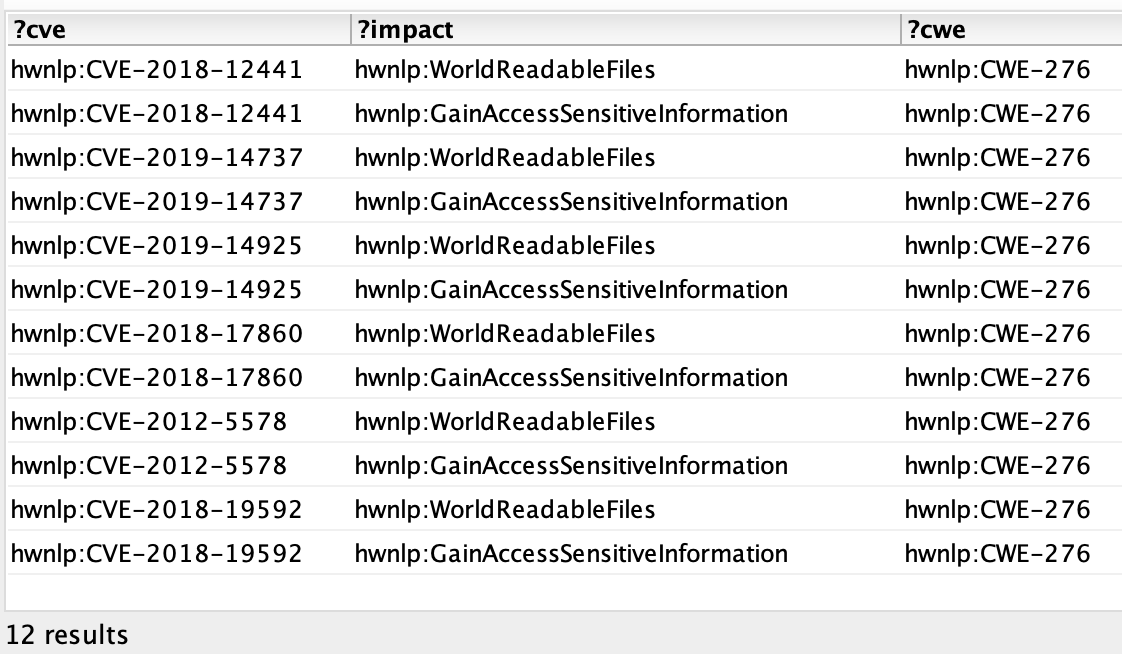
Task: Select CVE-2012-5578 cell in its WorldReadableFiles row
Action: (x=149, y=422)
